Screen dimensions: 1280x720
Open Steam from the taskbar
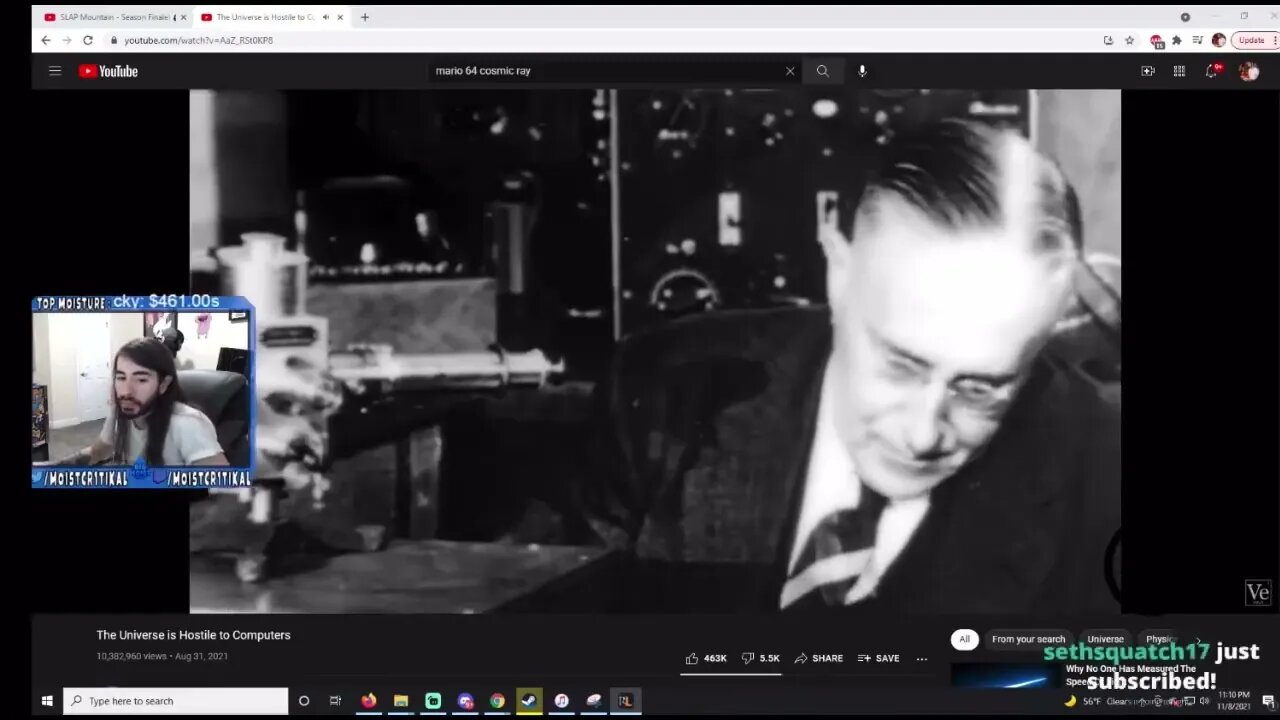(529, 701)
